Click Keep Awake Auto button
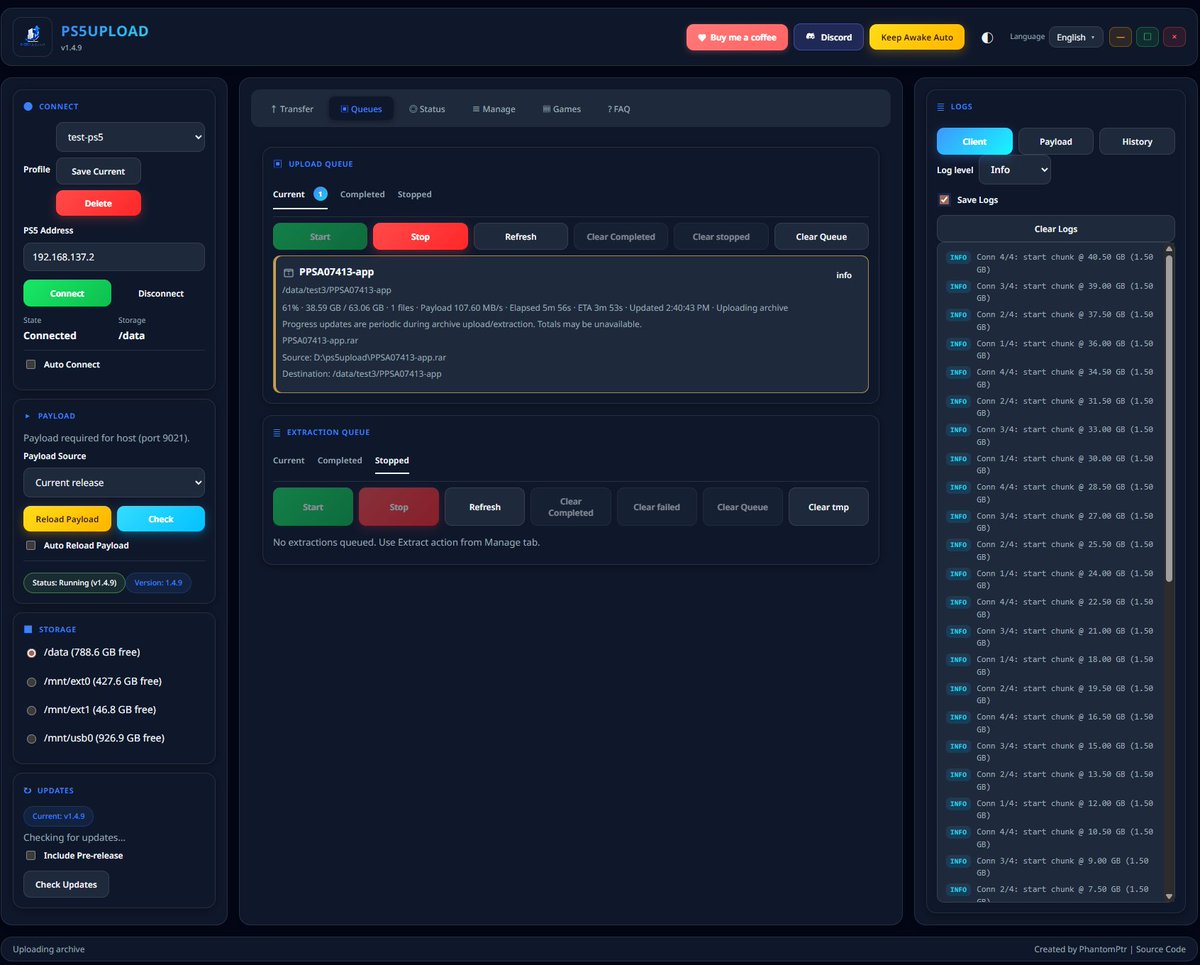The height and width of the screenshot is (965, 1200). (x=917, y=37)
